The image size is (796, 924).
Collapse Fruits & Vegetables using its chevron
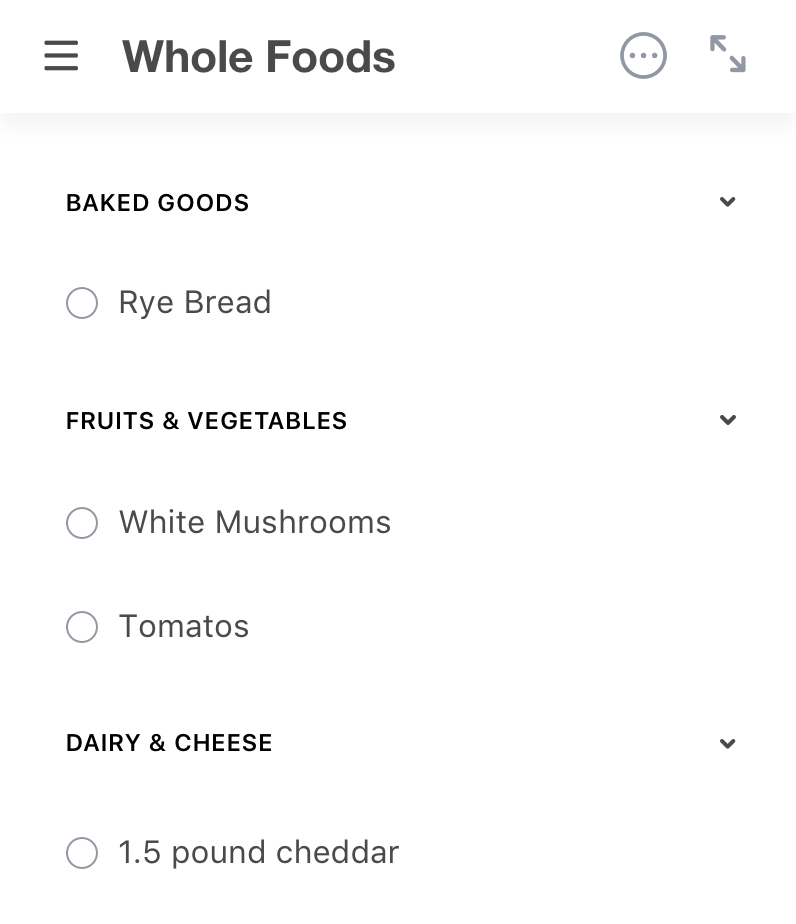coord(727,420)
